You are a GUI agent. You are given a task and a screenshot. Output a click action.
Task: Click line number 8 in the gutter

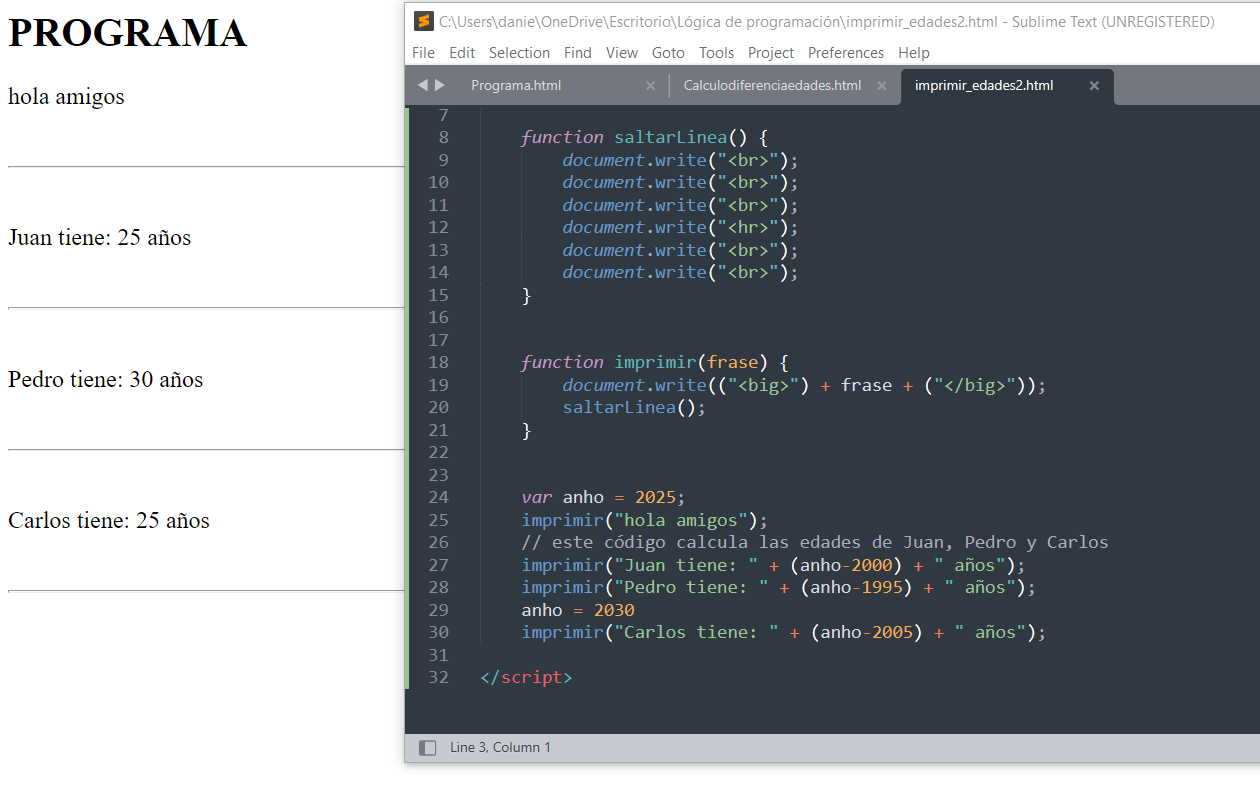coord(443,137)
